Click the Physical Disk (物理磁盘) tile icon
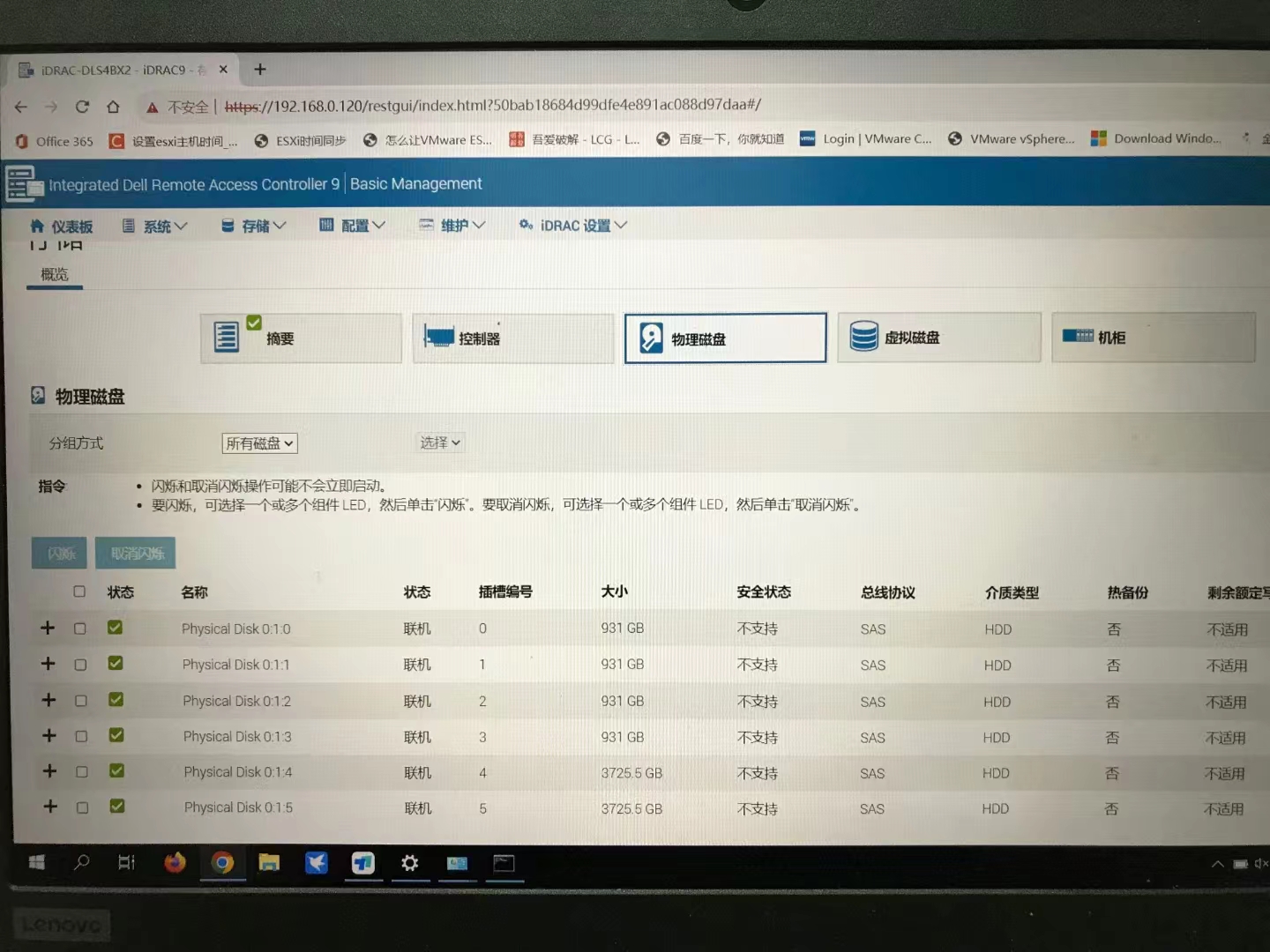This screenshot has width=1270, height=952. 651,338
